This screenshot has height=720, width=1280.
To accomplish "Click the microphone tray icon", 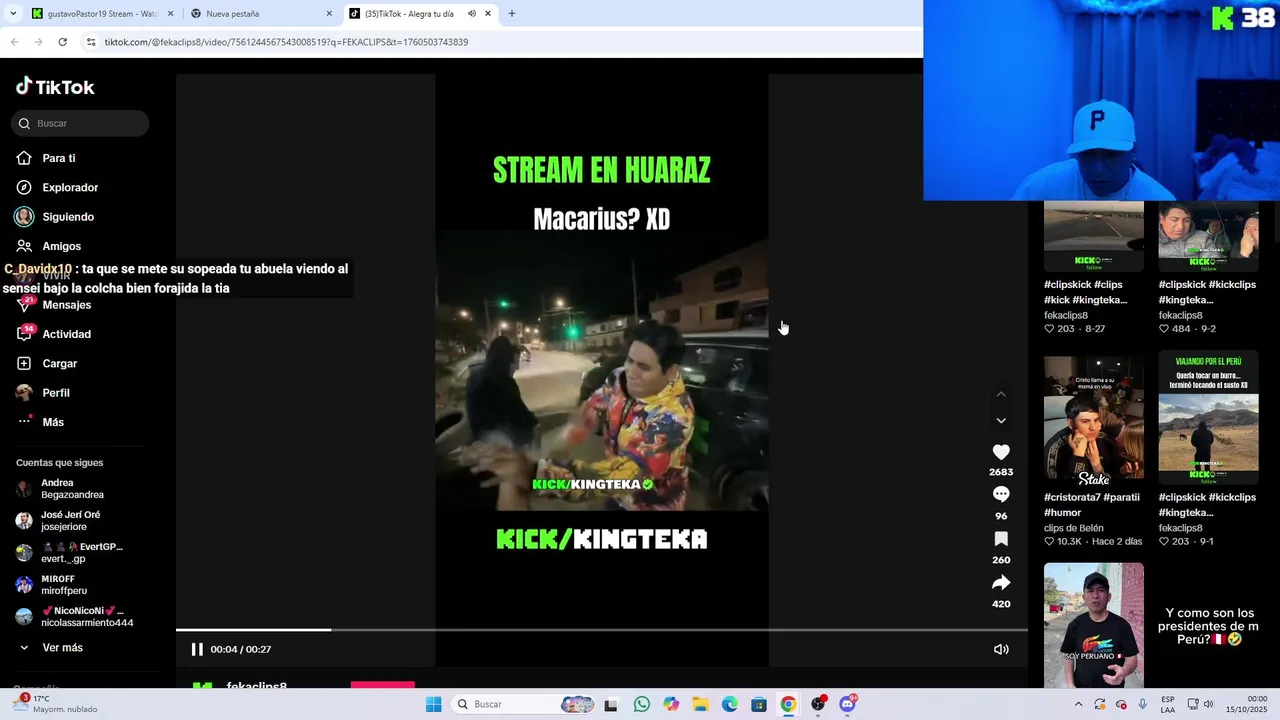I will [x=1143, y=704].
